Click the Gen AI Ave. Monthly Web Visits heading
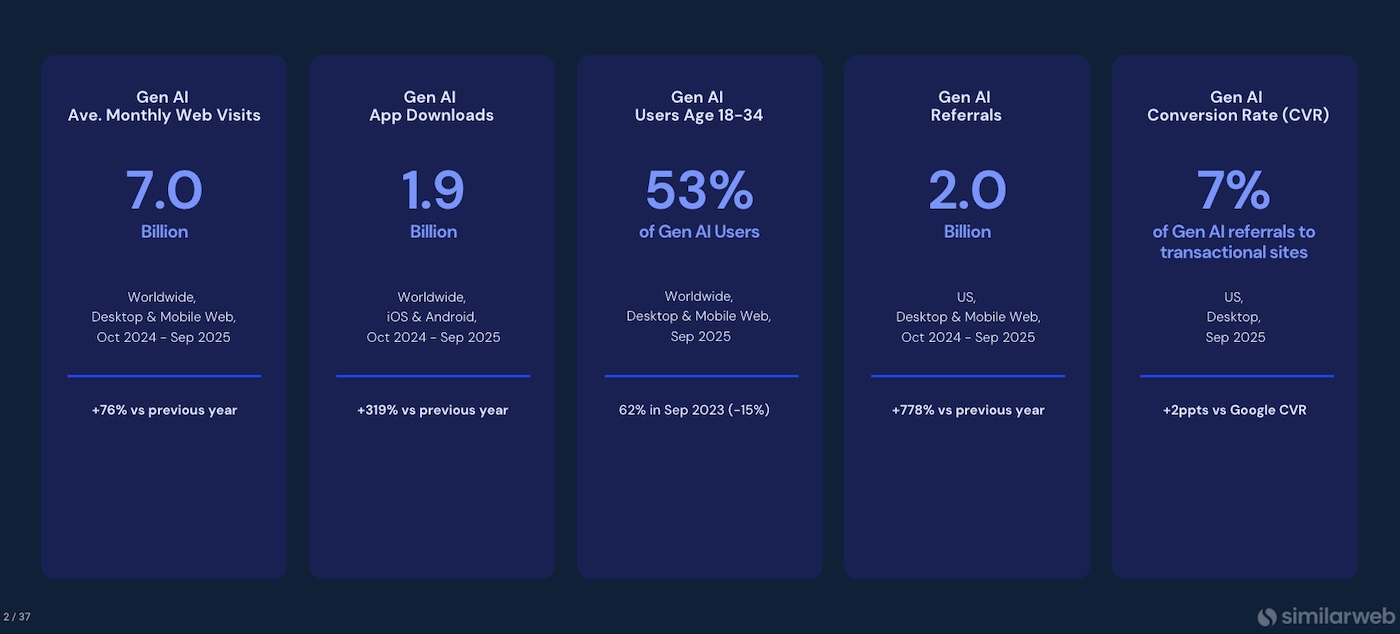The height and width of the screenshot is (634, 1400). (164, 106)
